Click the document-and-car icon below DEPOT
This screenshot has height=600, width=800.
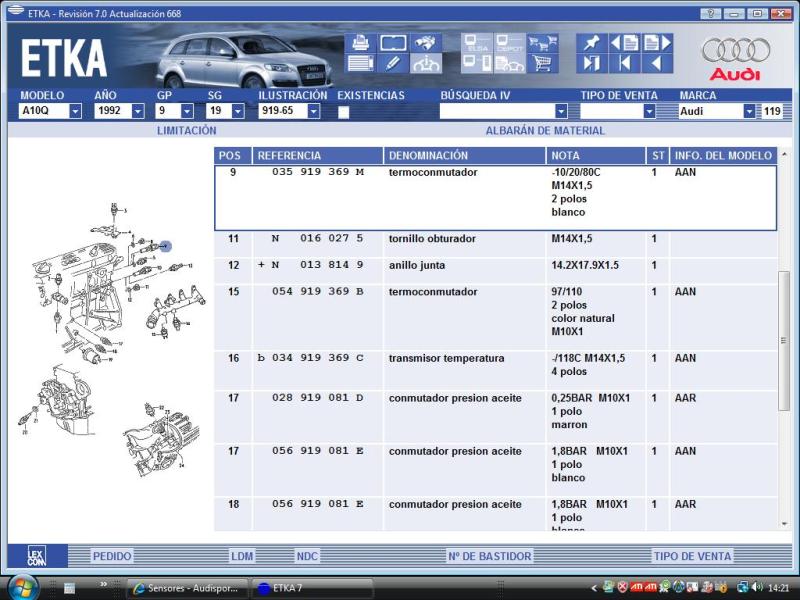509,63
